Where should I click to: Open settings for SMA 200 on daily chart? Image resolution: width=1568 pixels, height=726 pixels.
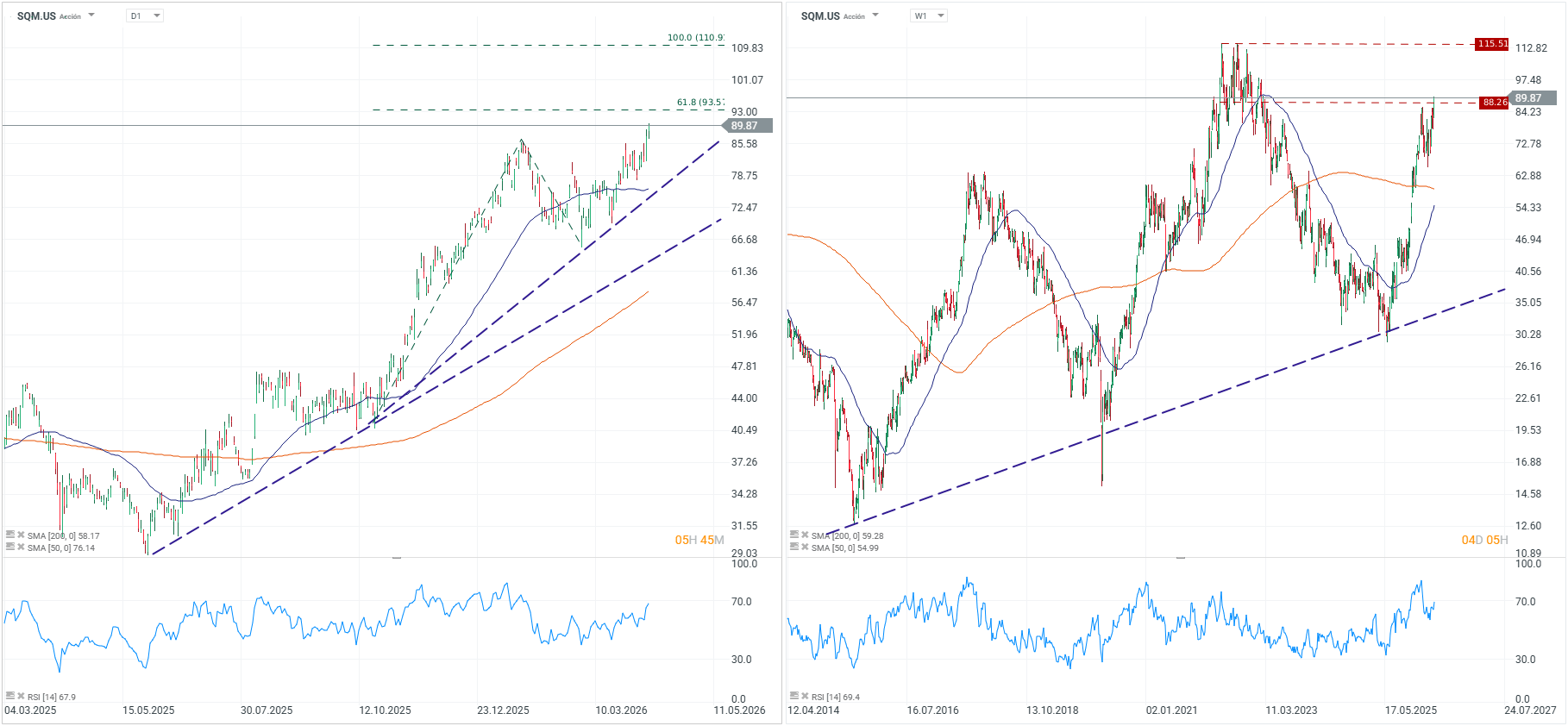(x=10, y=535)
